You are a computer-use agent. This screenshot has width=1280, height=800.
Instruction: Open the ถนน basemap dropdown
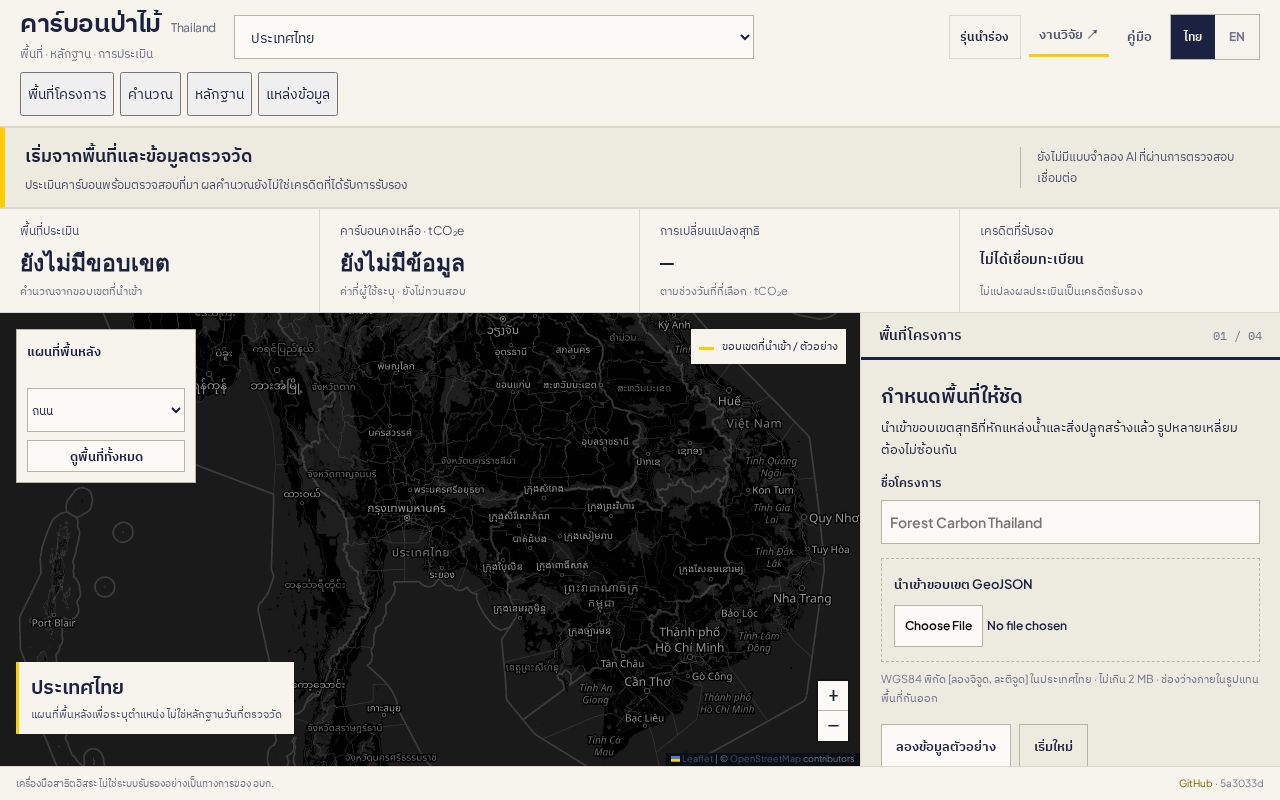point(106,410)
